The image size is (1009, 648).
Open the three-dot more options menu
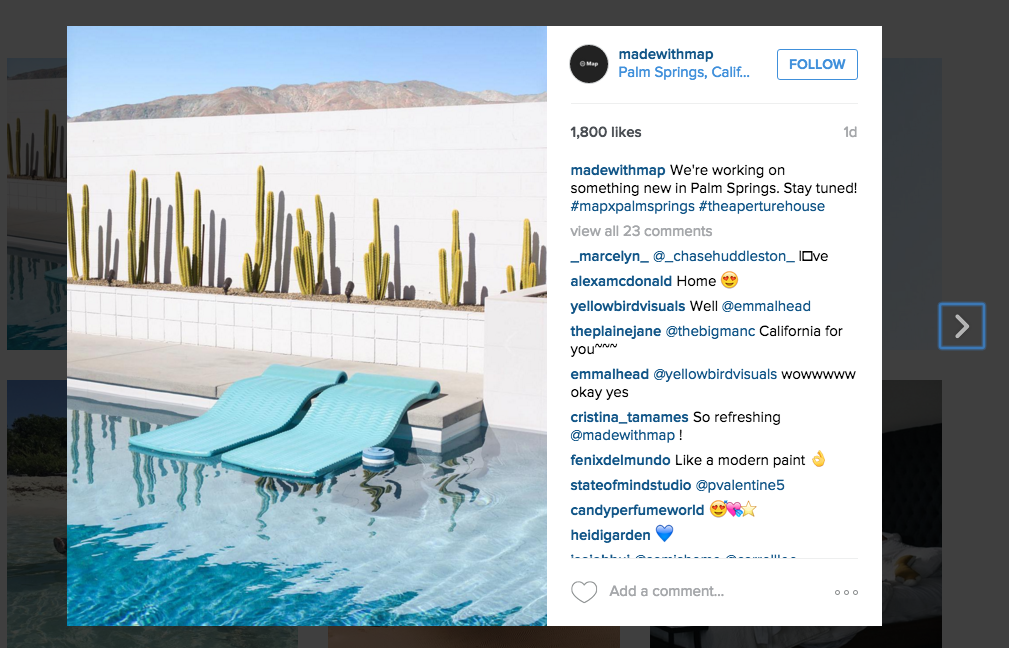point(846,592)
